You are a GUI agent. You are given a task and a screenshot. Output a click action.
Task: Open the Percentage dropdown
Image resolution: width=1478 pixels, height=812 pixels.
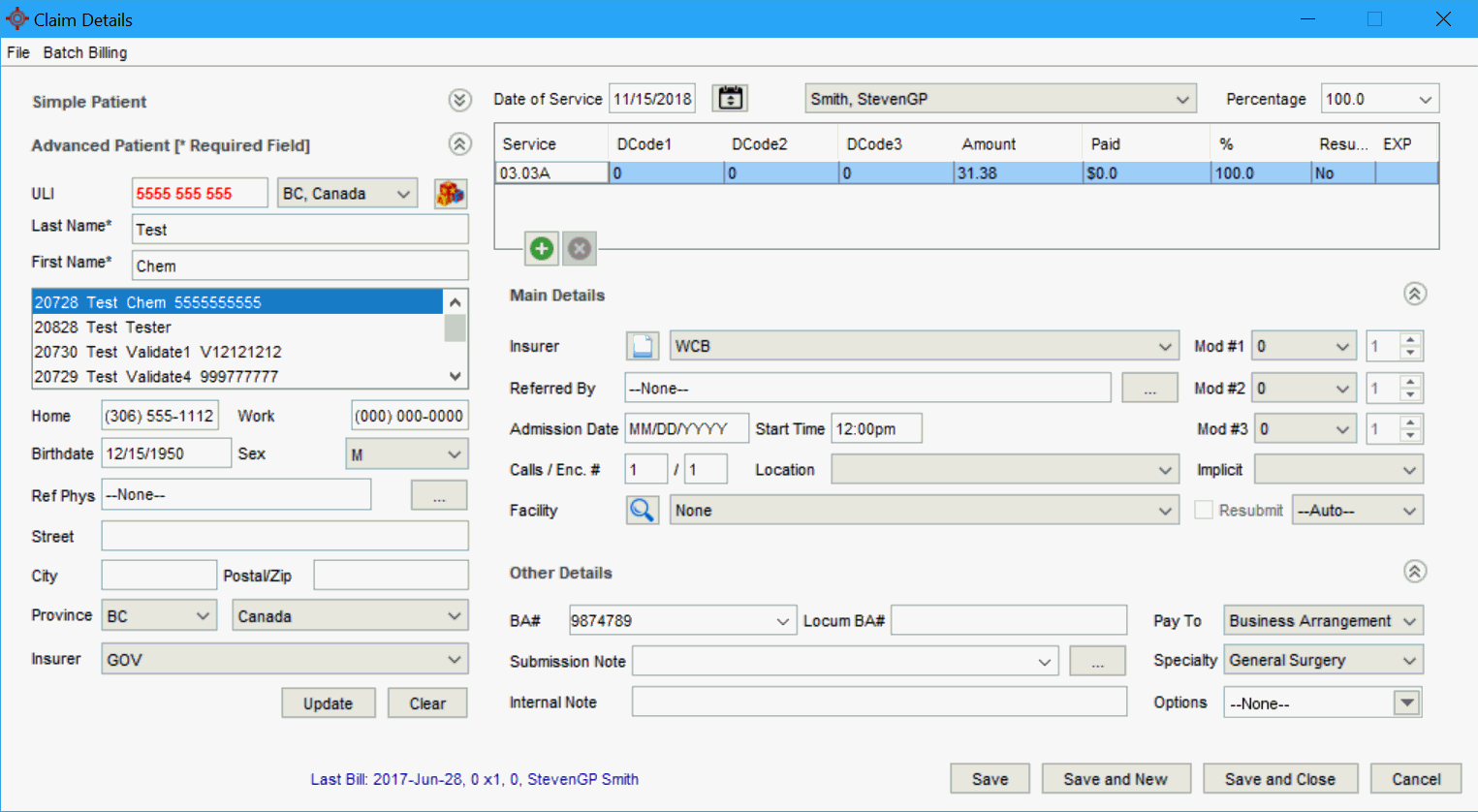pos(1379,99)
